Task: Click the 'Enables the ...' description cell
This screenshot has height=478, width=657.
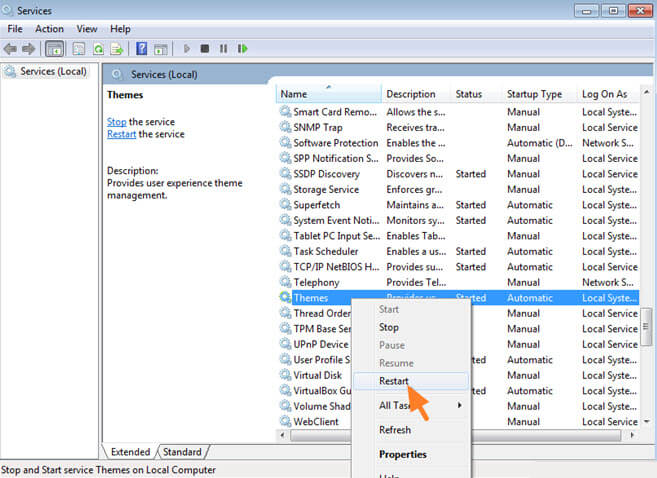Action: (416, 142)
